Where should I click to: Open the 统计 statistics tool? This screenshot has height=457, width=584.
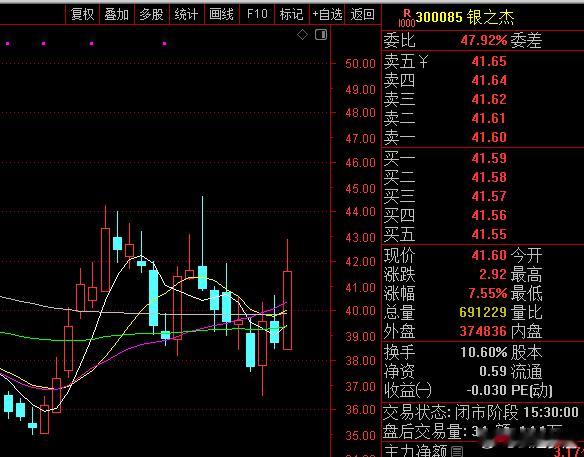[x=186, y=15]
